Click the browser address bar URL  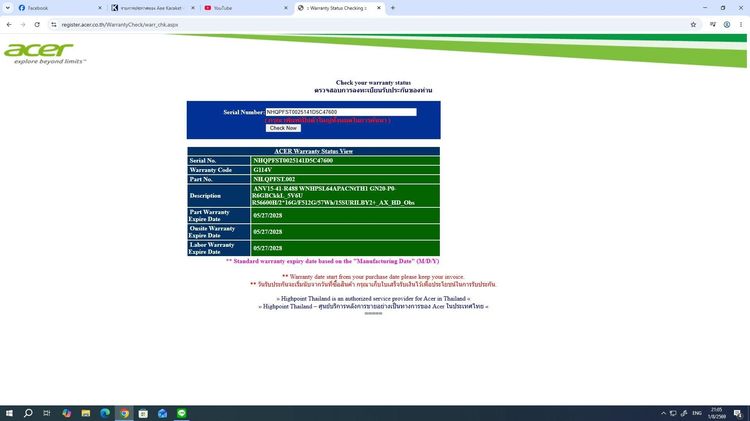[x=120, y=24]
